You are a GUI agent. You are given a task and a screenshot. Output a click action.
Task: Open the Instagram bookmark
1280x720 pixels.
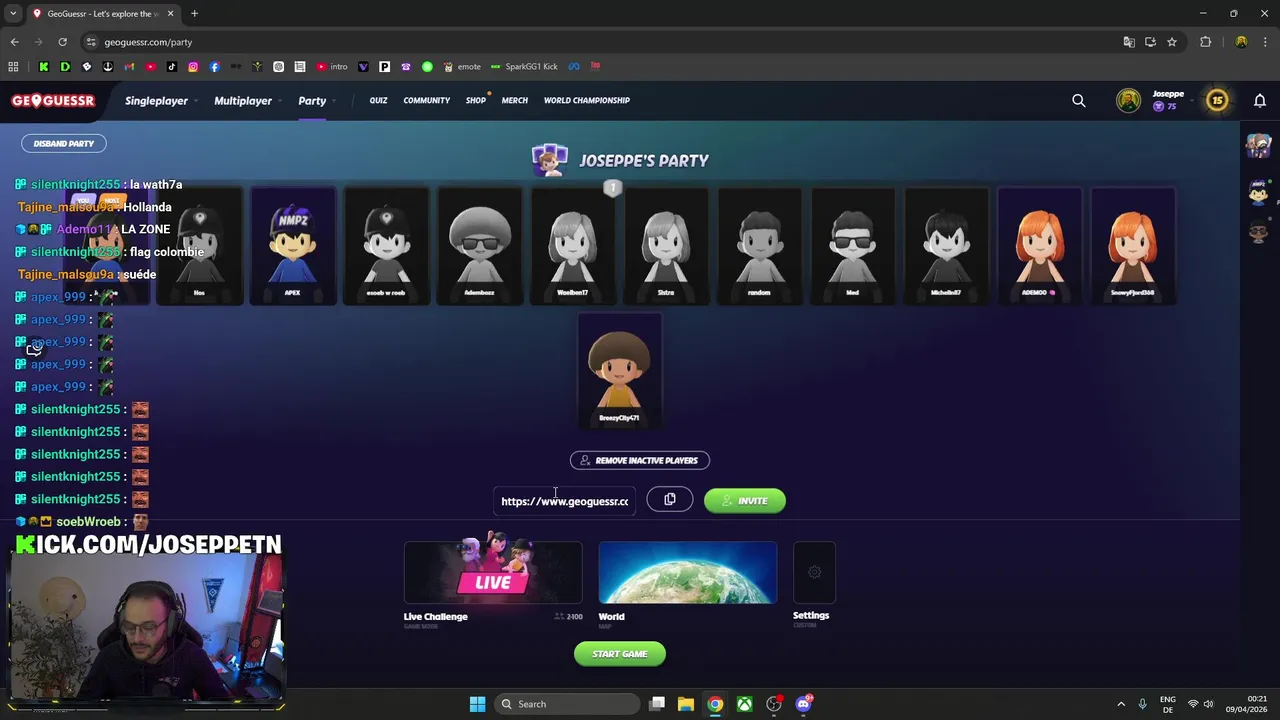pyautogui.click(x=193, y=67)
